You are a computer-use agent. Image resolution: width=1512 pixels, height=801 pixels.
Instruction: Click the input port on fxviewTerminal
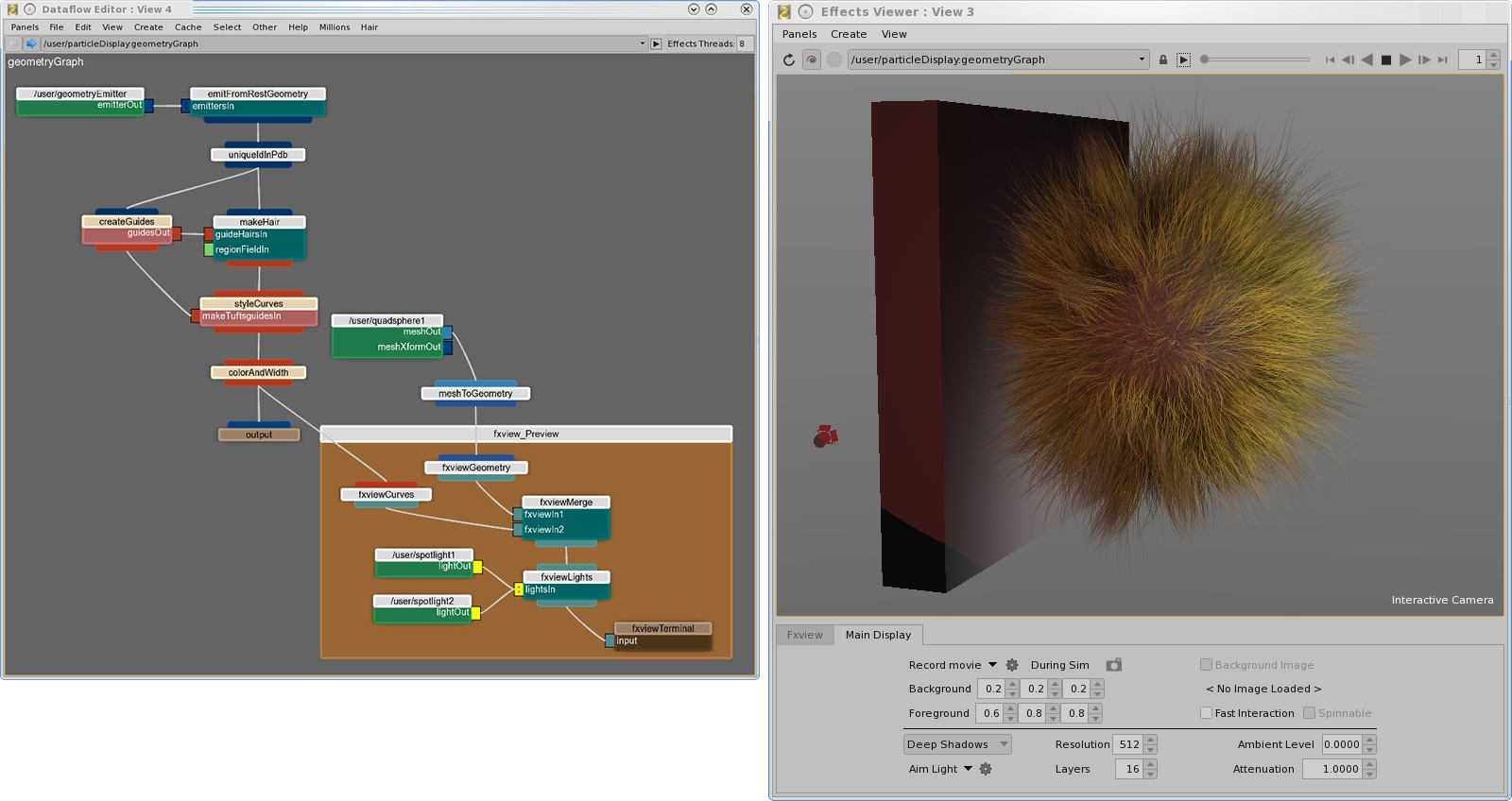610,640
